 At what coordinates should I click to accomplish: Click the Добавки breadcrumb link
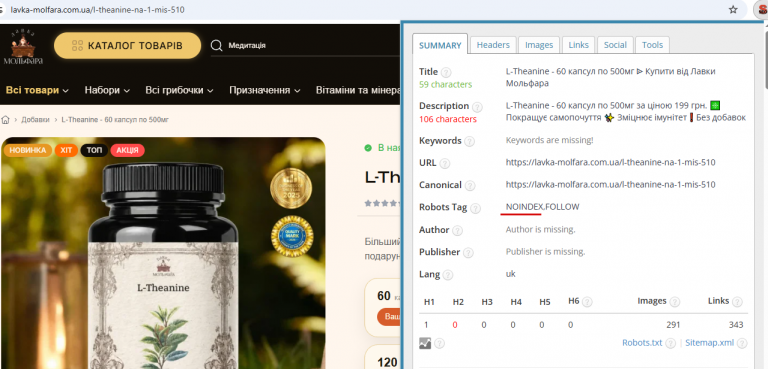pos(35,120)
